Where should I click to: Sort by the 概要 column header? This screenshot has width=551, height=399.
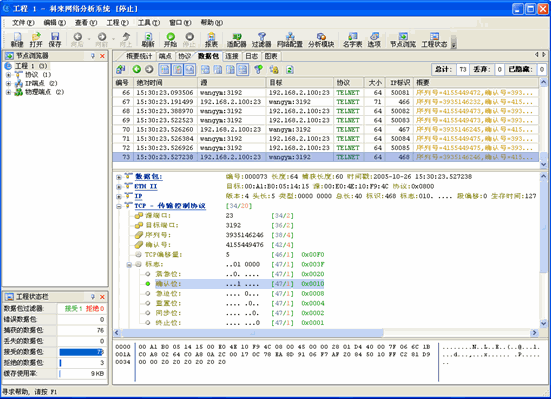coord(476,83)
